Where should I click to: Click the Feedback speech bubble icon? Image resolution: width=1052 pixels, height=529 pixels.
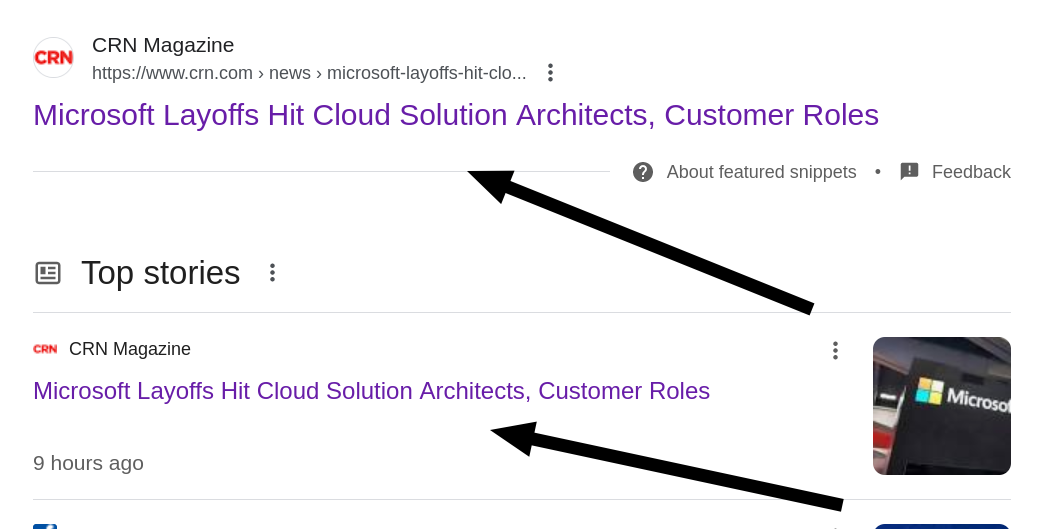click(x=909, y=172)
